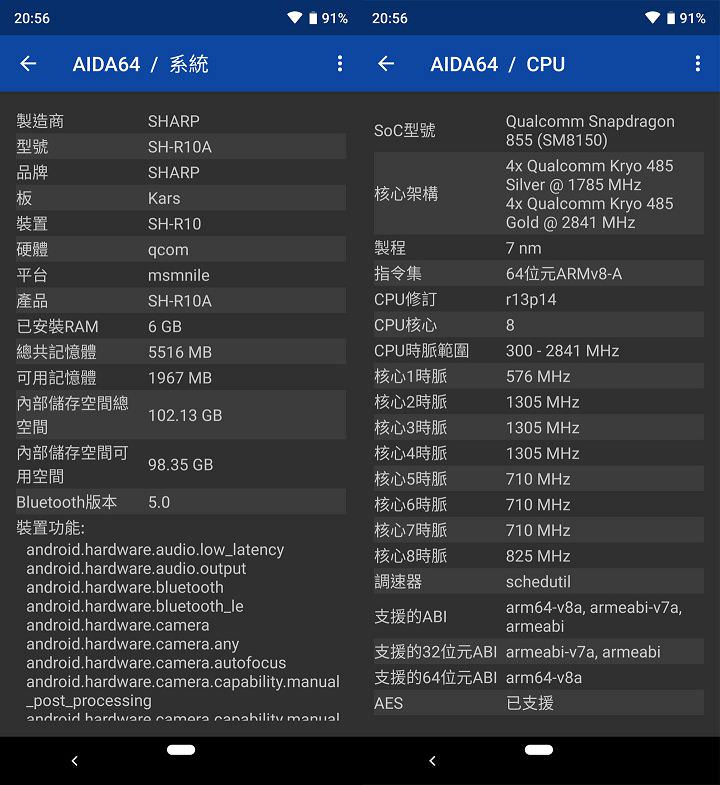
Task: Select the CPU修訂 r13p14 row
Action: click(539, 299)
